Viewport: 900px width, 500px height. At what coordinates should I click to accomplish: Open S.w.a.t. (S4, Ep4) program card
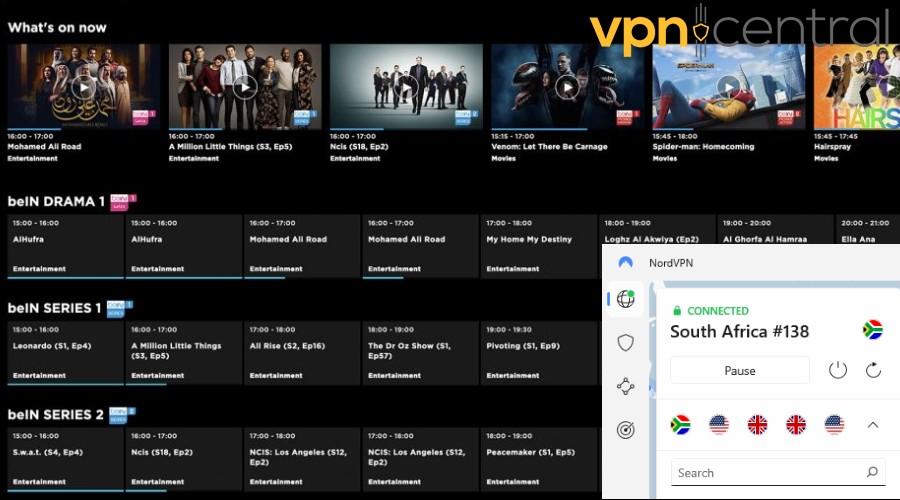click(65, 459)
